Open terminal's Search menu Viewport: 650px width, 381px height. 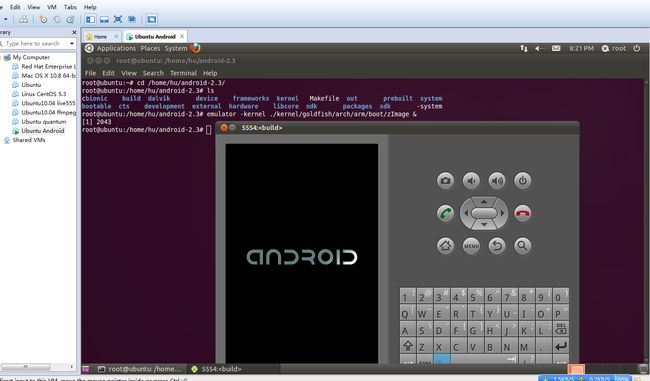(153, 73)
